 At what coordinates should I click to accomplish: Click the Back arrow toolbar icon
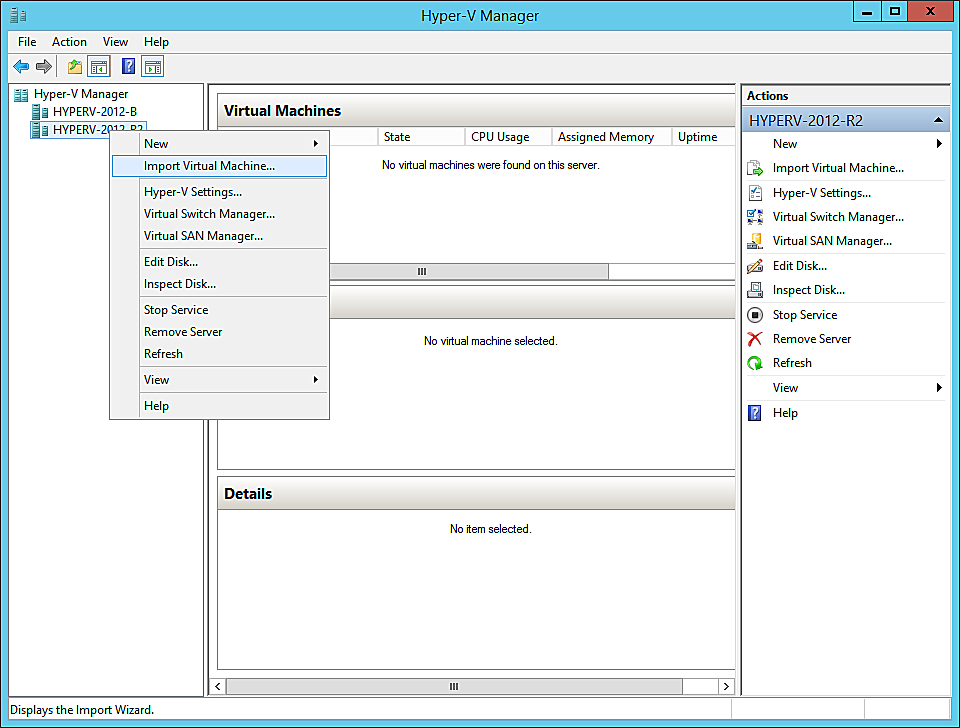point(21,66)
